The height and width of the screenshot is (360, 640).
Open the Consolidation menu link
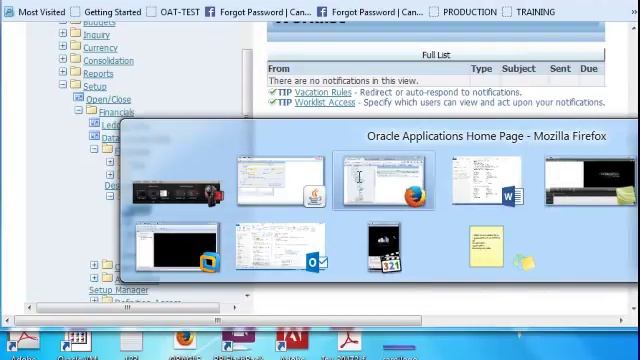point(108,61)
